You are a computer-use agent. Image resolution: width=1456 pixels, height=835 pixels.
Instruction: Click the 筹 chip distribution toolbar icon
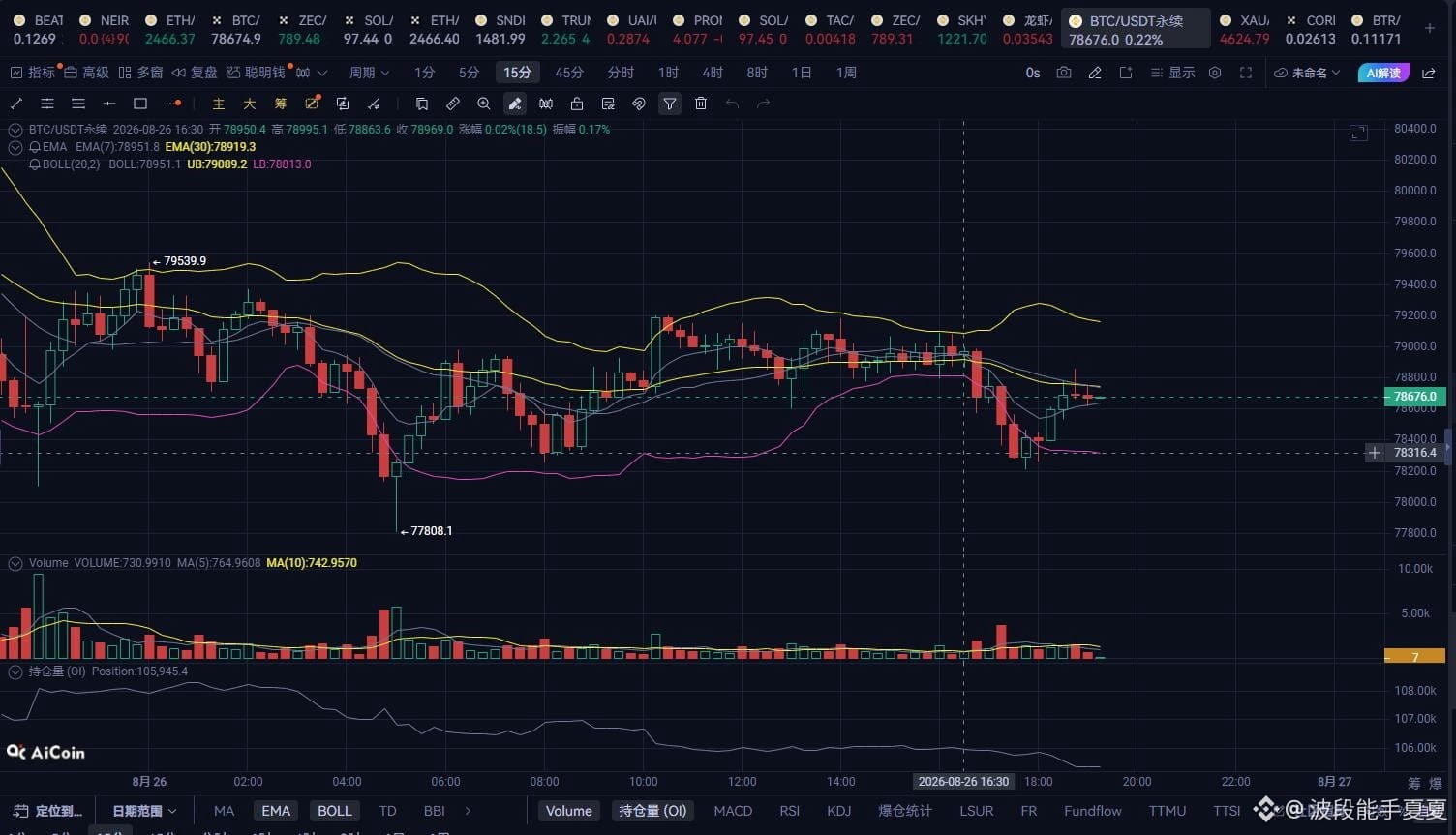click(x=281, y=104)
